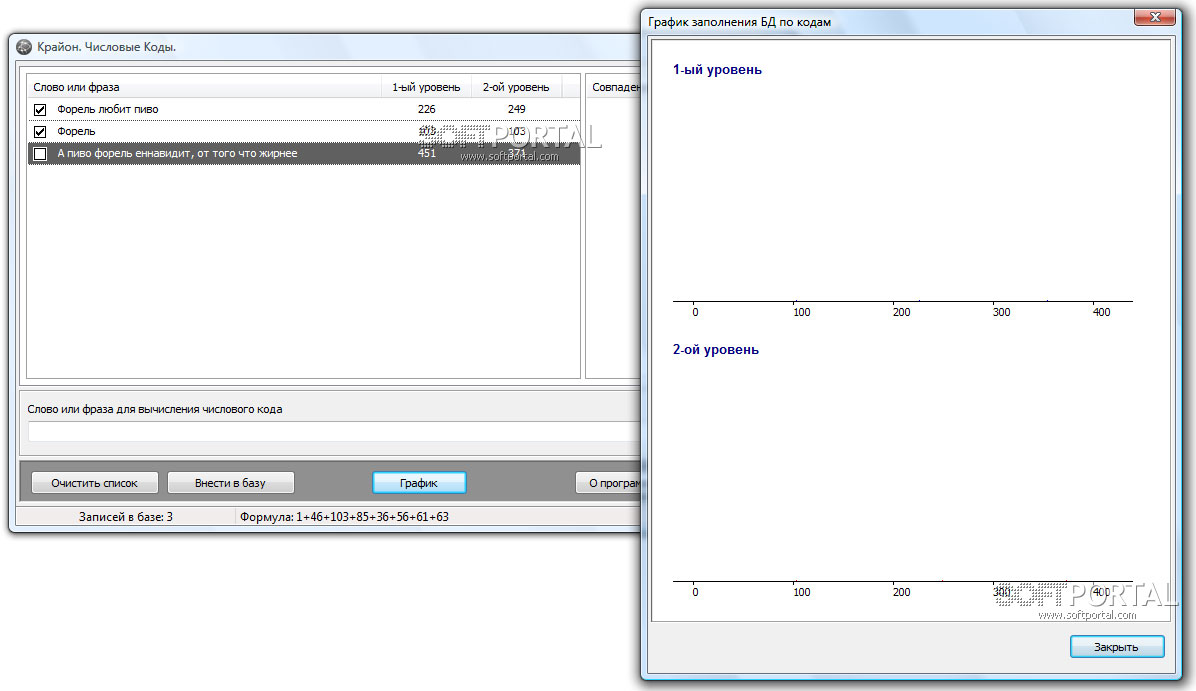Select the 'Форель любит пиво' row text
The width and height of the screenshot is (1196, 691).
click(x=108, y=109)
